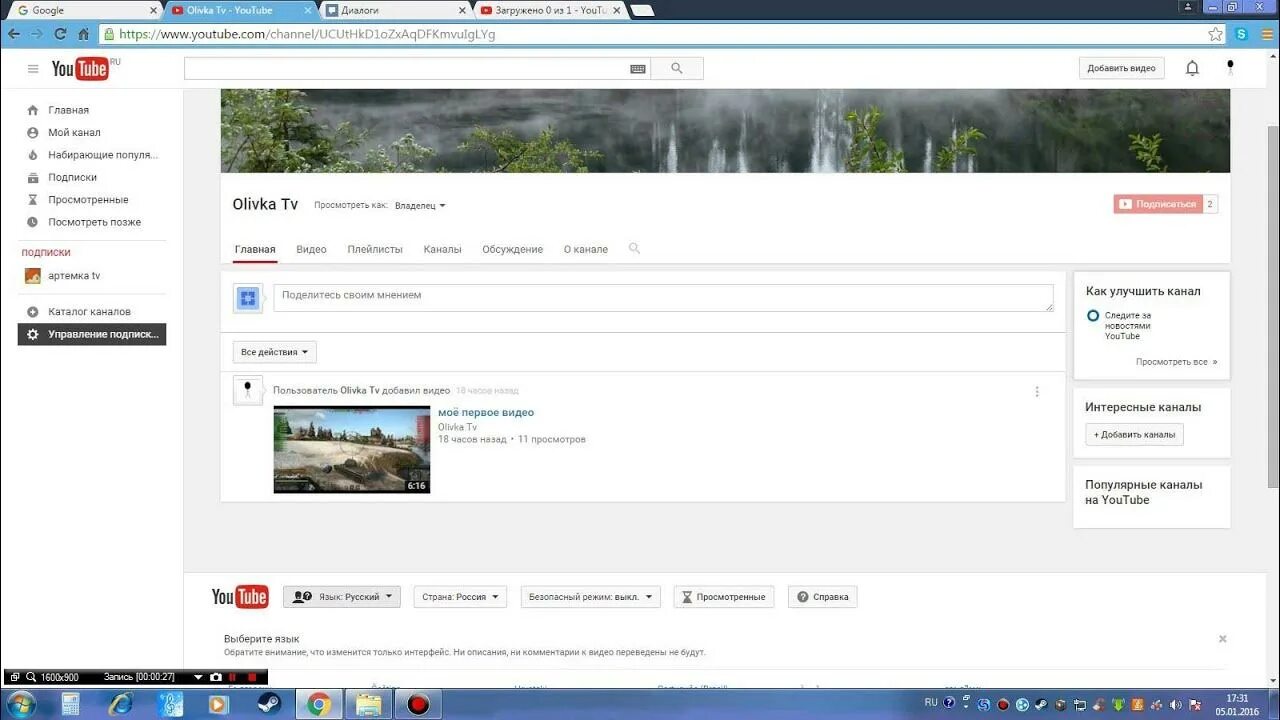This screenshot has width=1280, height=720.
Task: Select the 'Главная' channel tab
Action: pyautogui.click(x=255, y=249)
